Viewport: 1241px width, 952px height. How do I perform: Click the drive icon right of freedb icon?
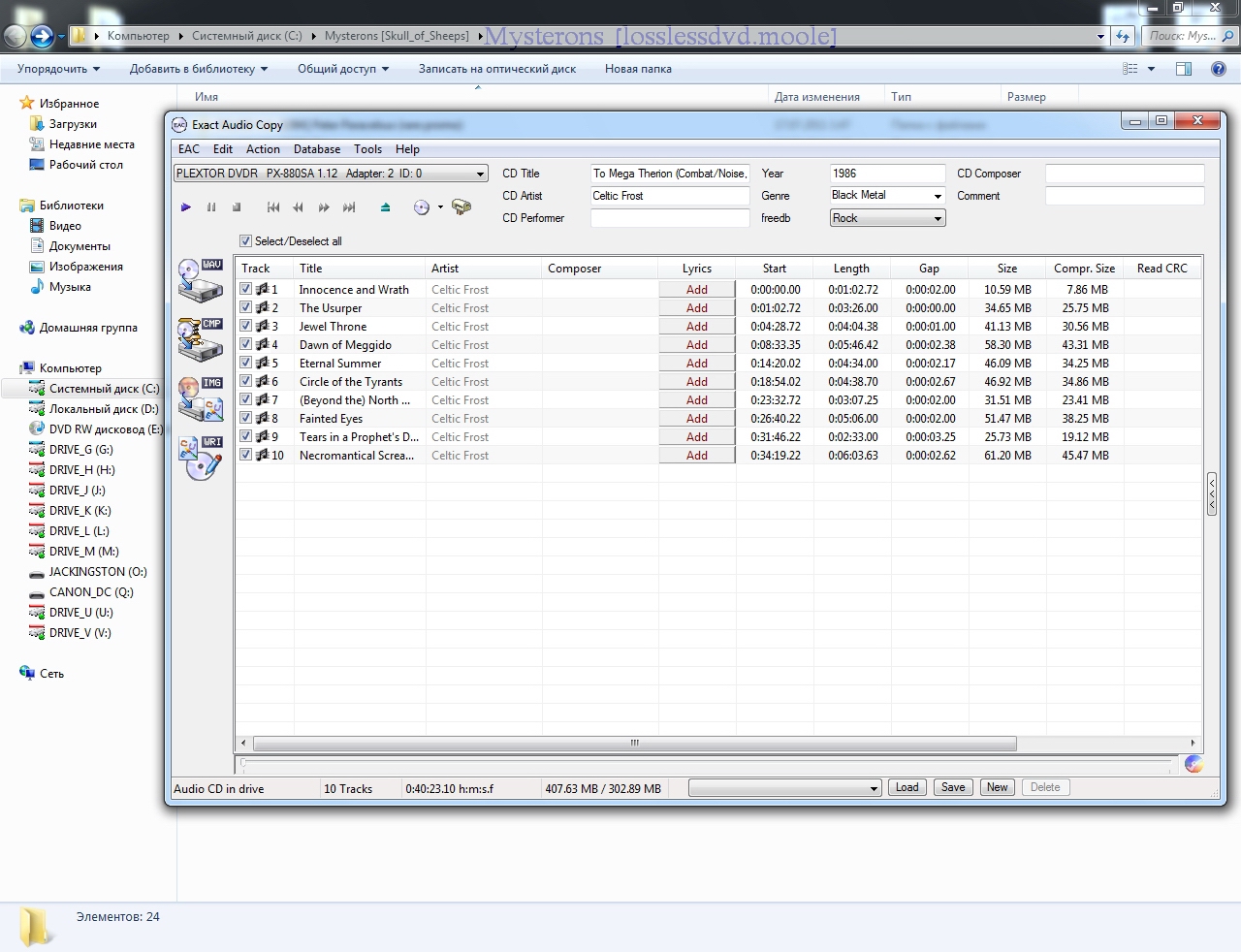coord(461,207)
